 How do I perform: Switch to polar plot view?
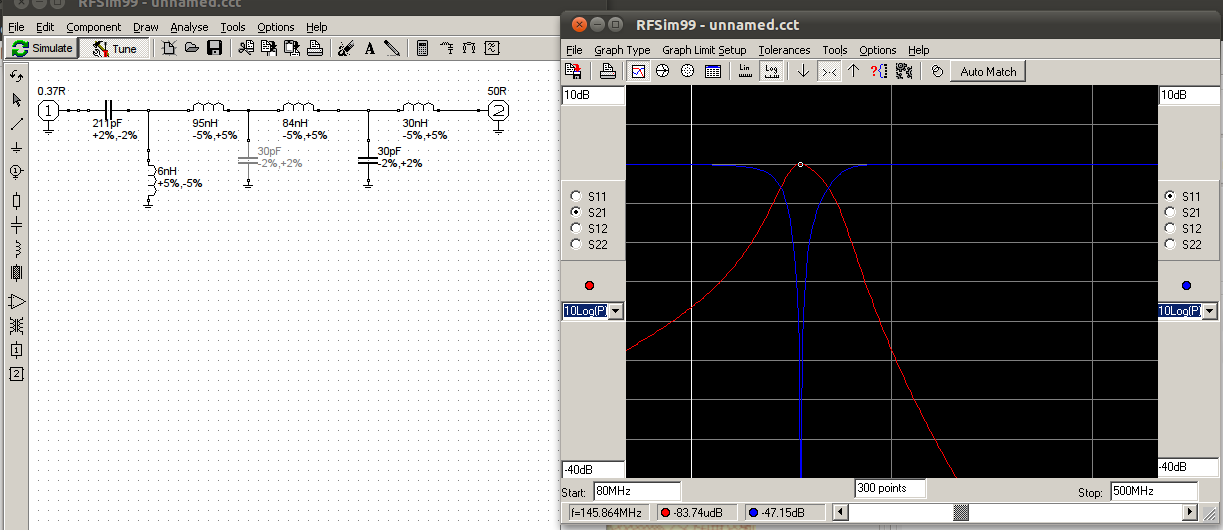pos(687,71)
